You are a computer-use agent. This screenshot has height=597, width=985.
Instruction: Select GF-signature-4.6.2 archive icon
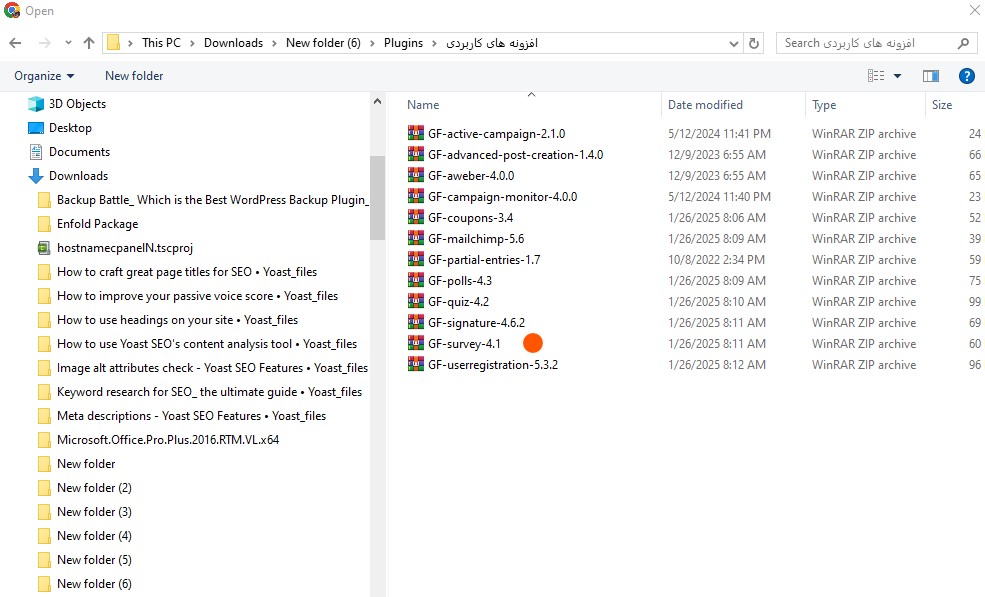(416, 322)
